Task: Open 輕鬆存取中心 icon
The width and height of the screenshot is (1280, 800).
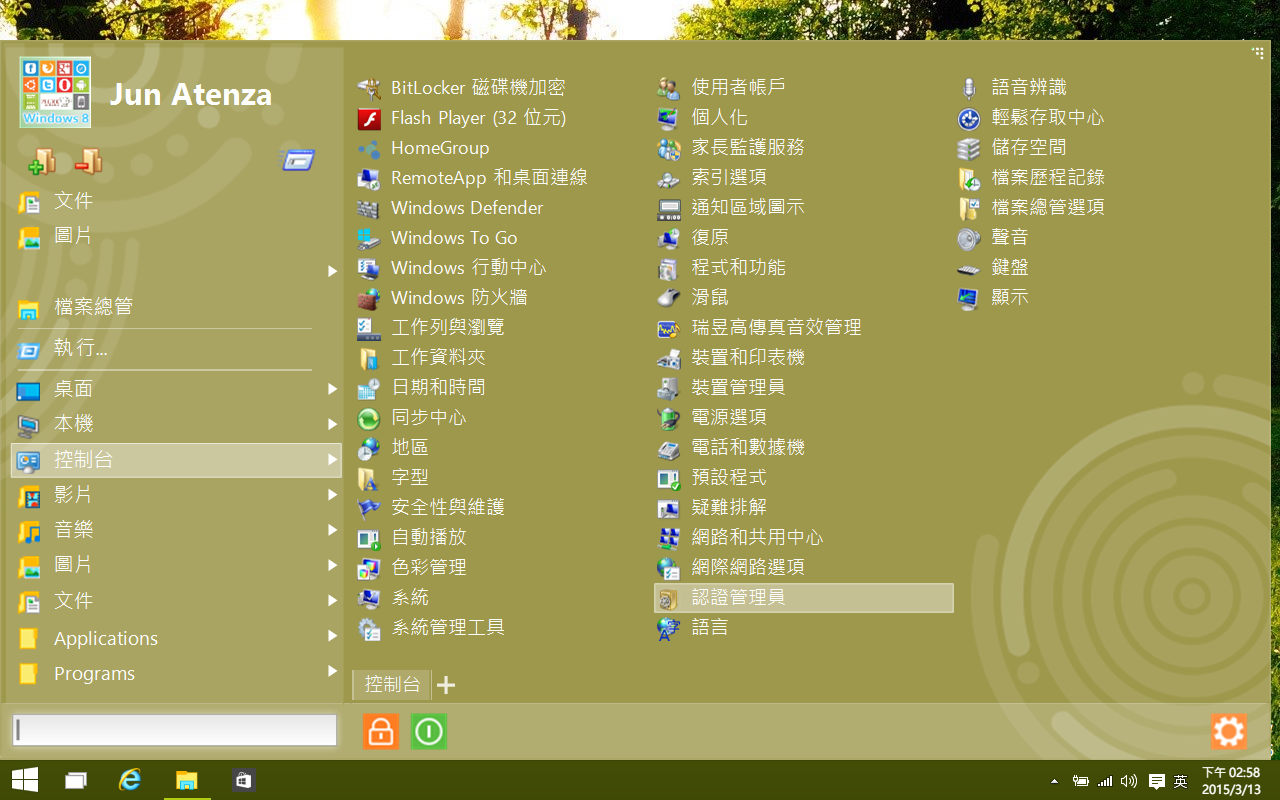Action: coord(969,118)
